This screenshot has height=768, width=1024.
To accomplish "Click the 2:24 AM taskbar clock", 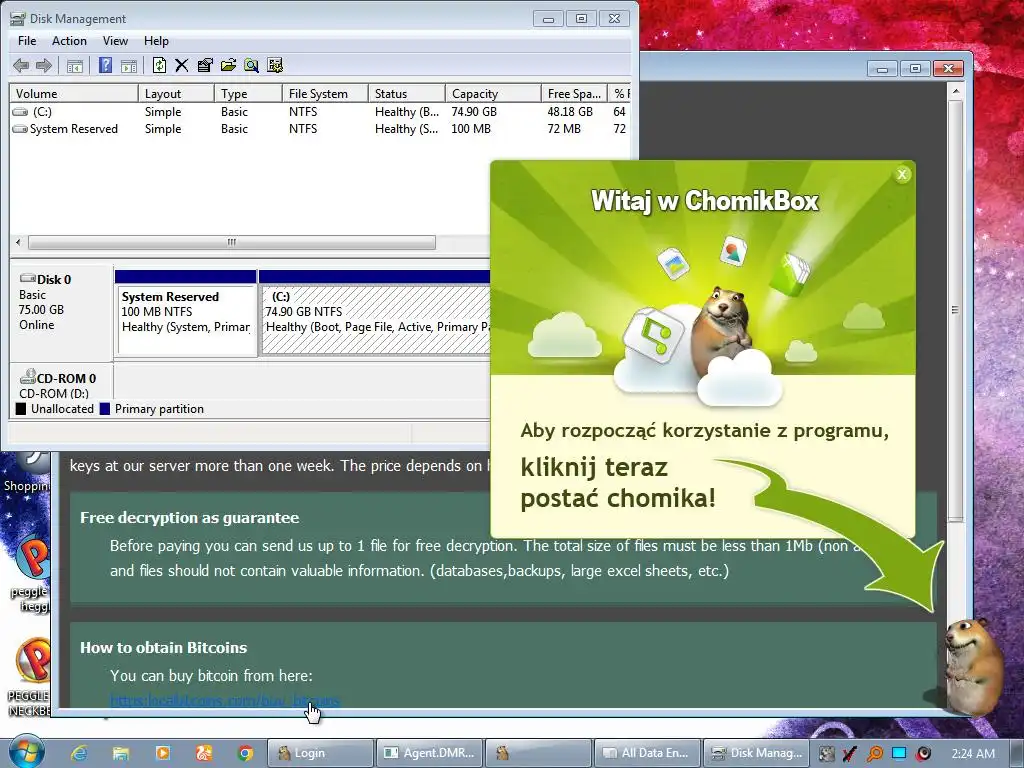I will point(973,754).
